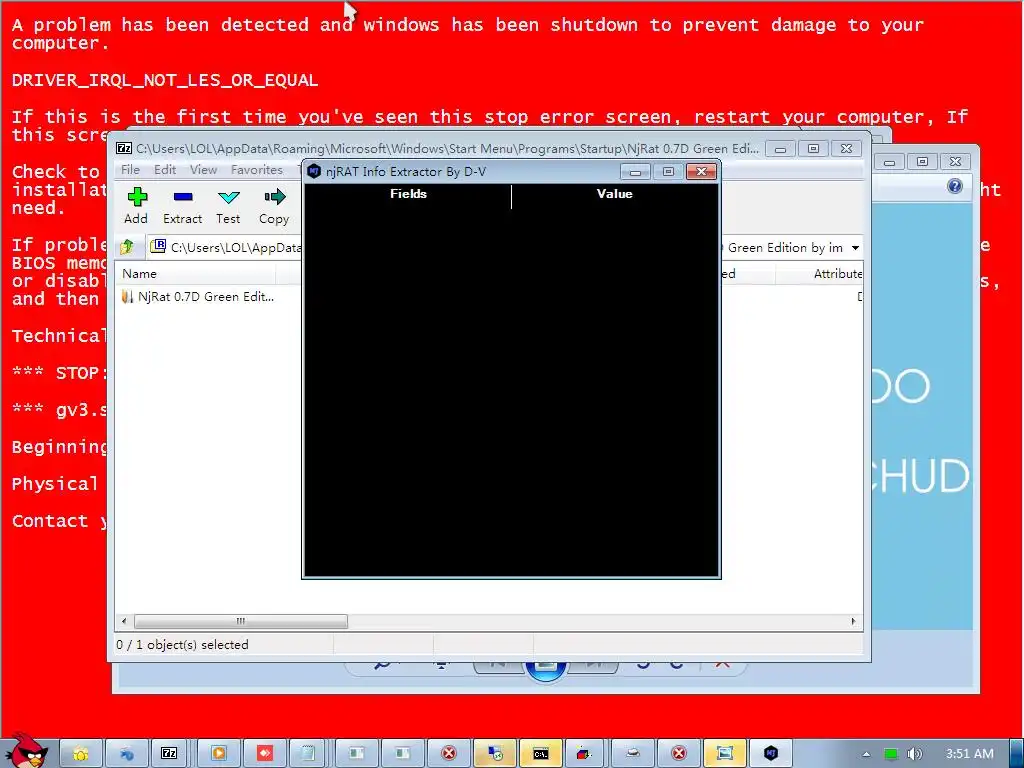
Task: Open the colored cube taskbar icon
Action: tap(585, 753)
